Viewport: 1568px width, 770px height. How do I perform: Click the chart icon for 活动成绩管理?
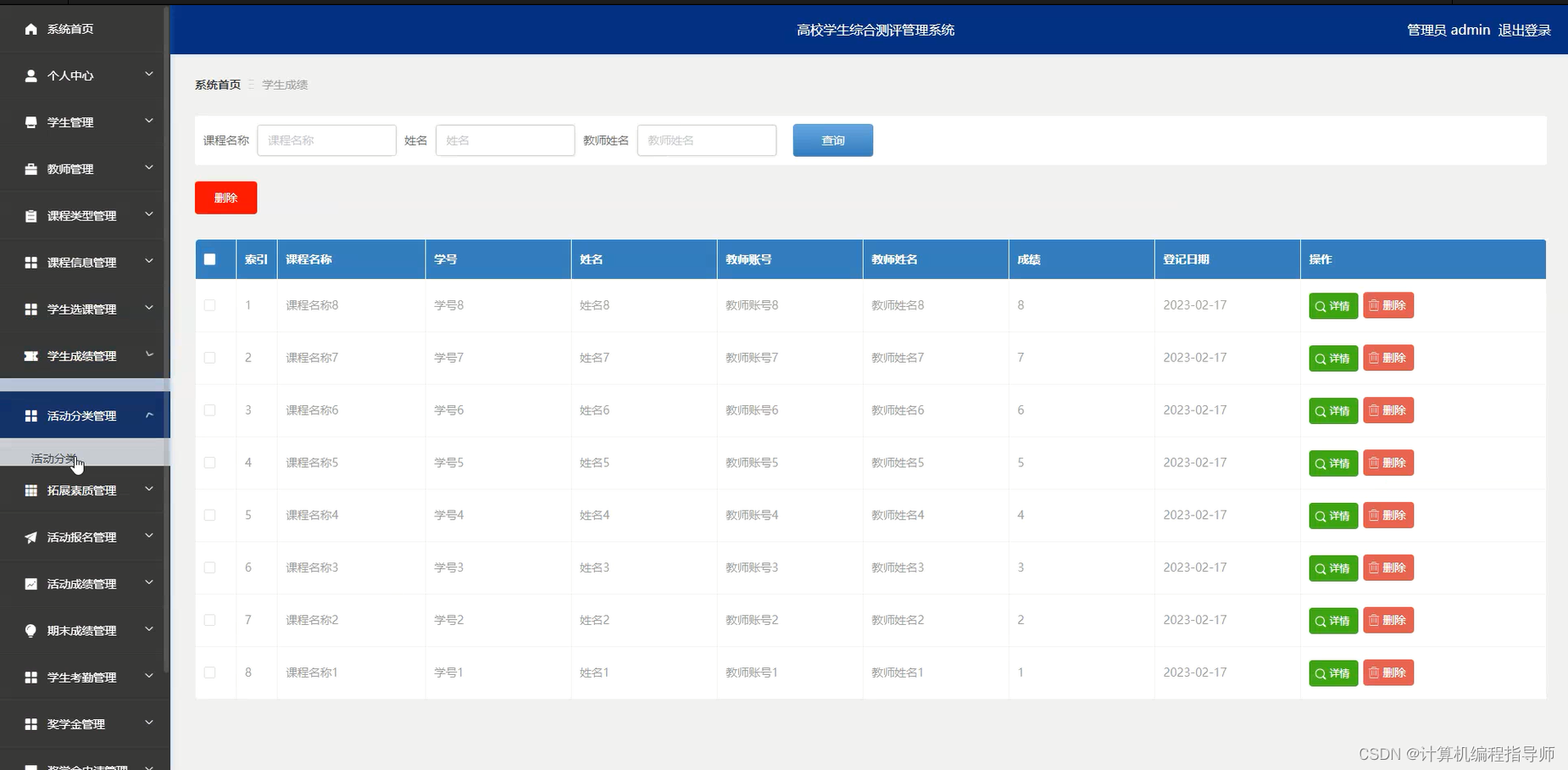31,583
